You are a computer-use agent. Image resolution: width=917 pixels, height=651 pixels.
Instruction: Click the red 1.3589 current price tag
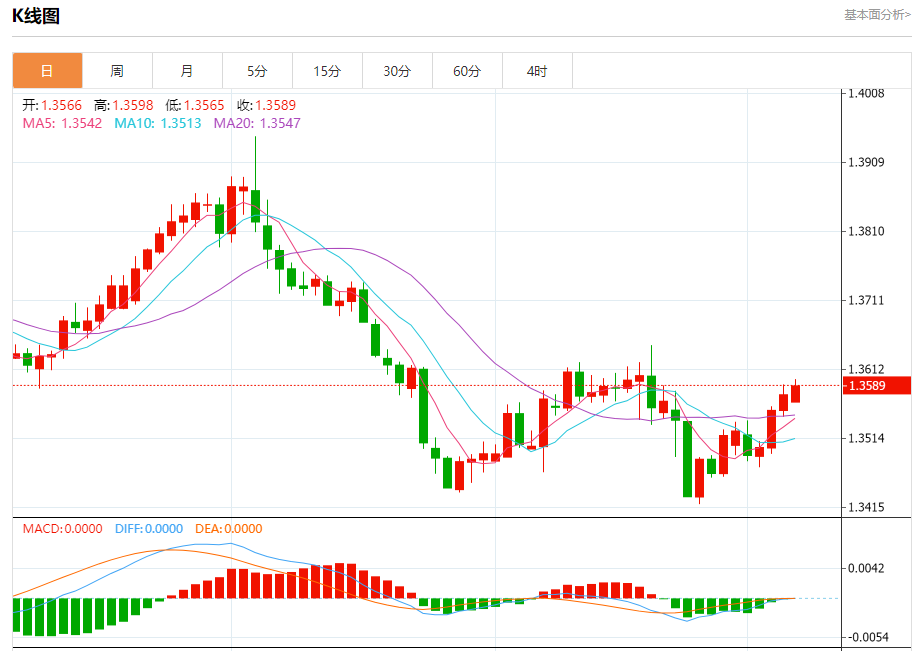pos(877,386)
